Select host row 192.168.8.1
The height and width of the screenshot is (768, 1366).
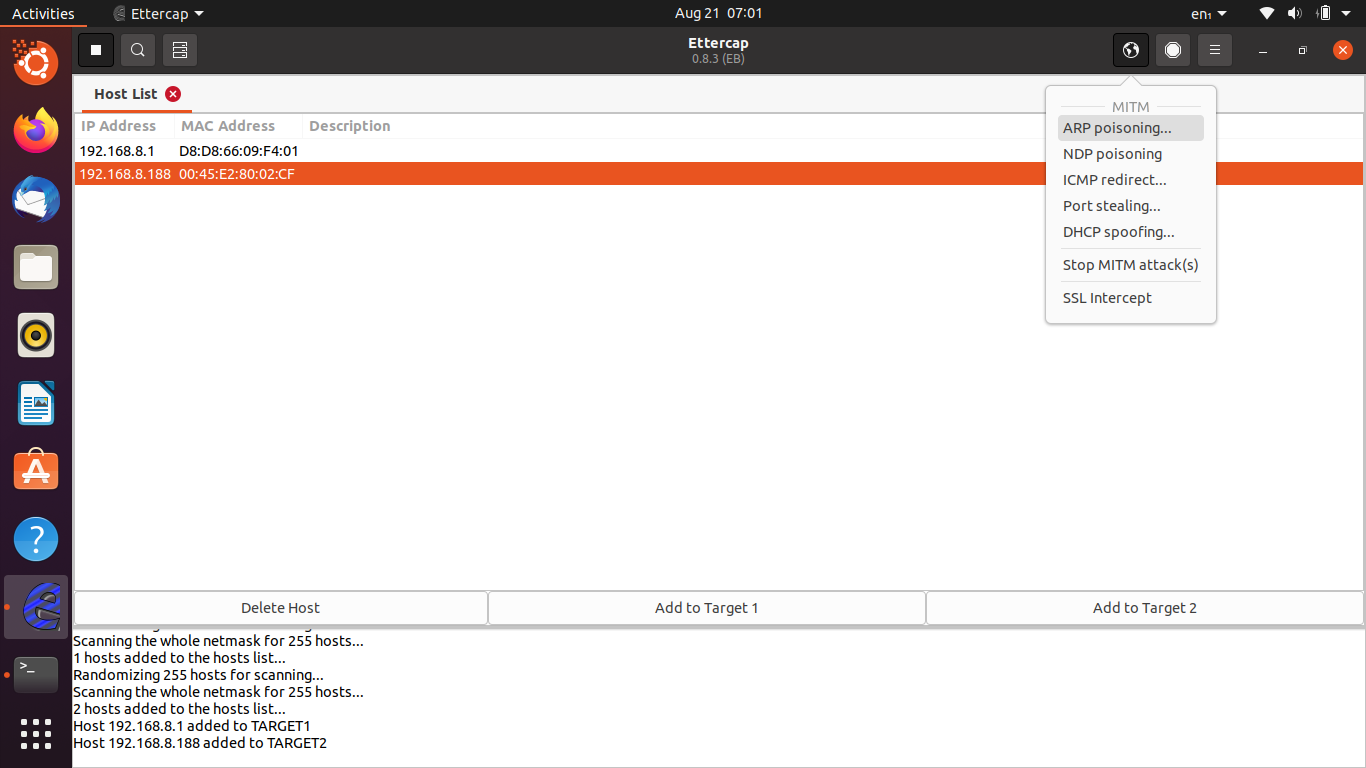[x=719, y=151]
